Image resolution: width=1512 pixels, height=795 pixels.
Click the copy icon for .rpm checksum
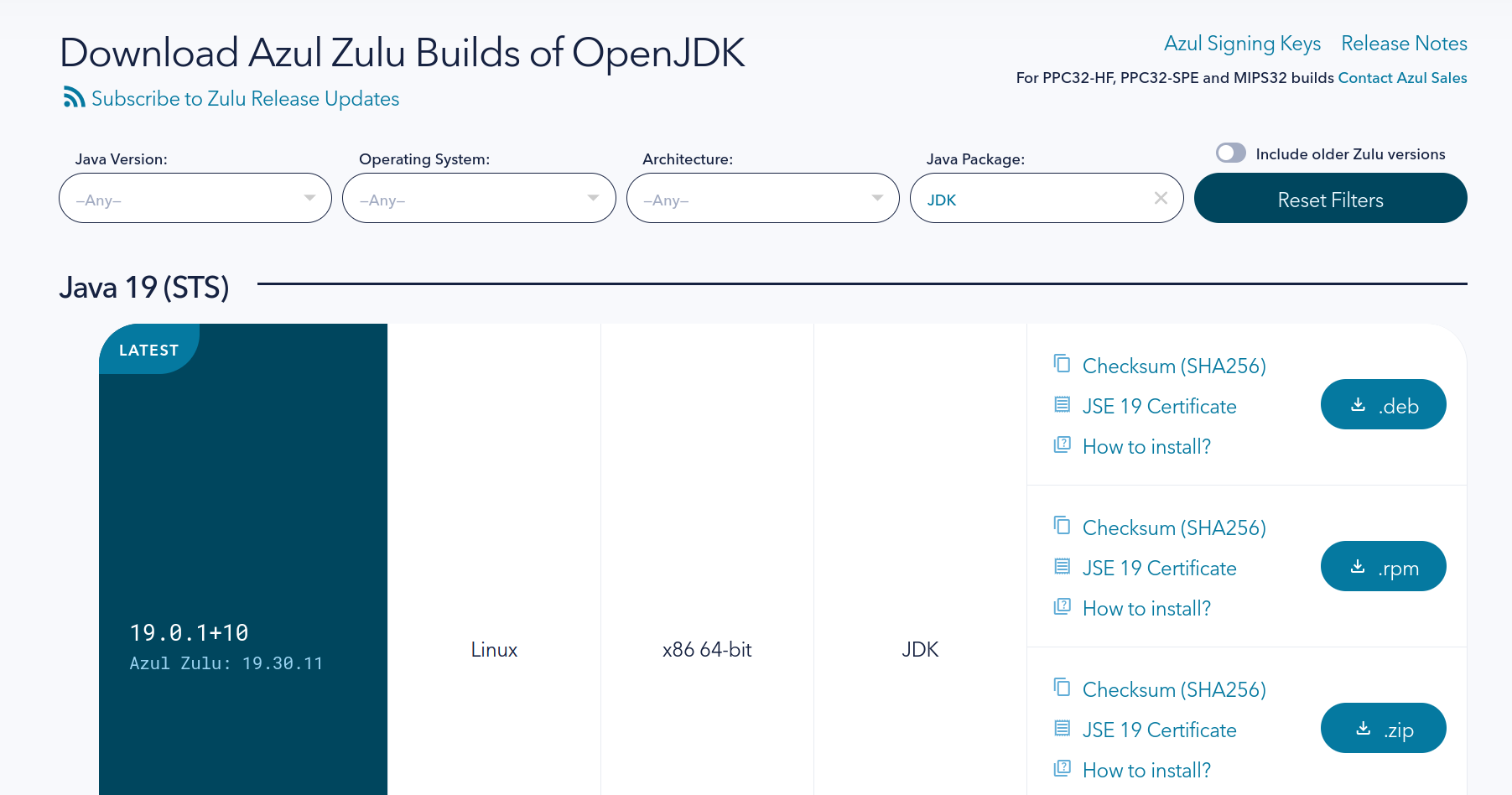coord(1062,526)
